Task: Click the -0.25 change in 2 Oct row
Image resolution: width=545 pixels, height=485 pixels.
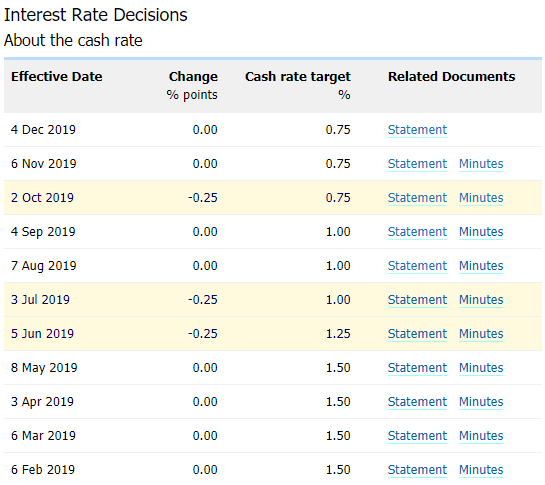Action: 203,198
